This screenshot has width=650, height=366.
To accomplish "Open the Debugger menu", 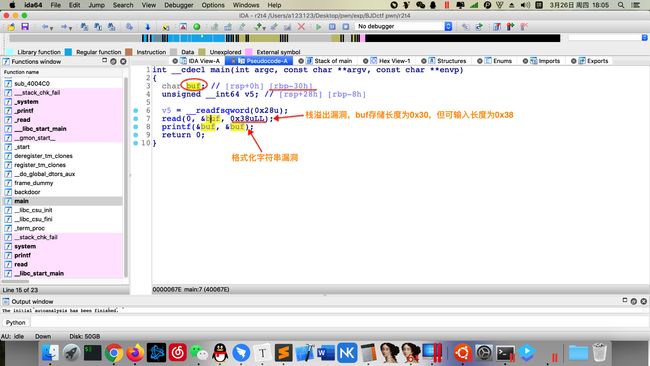I will (179, 5).
